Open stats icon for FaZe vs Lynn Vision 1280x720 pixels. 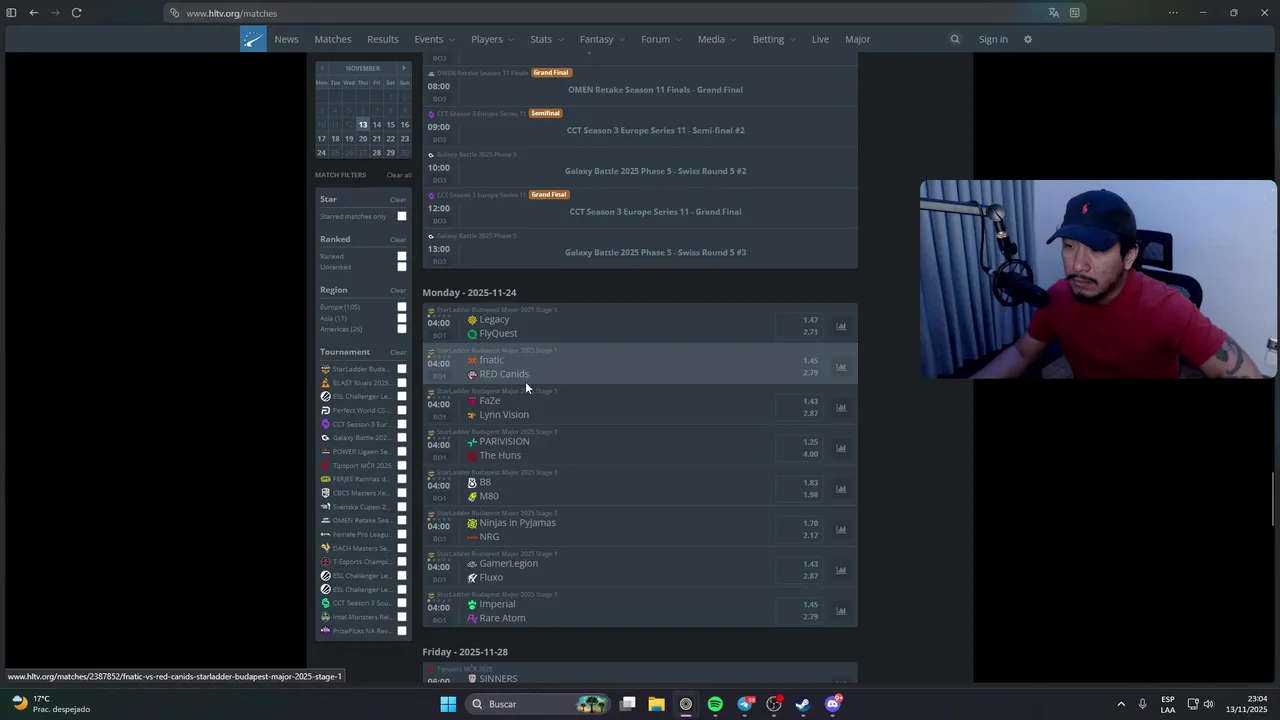point(841,408)
